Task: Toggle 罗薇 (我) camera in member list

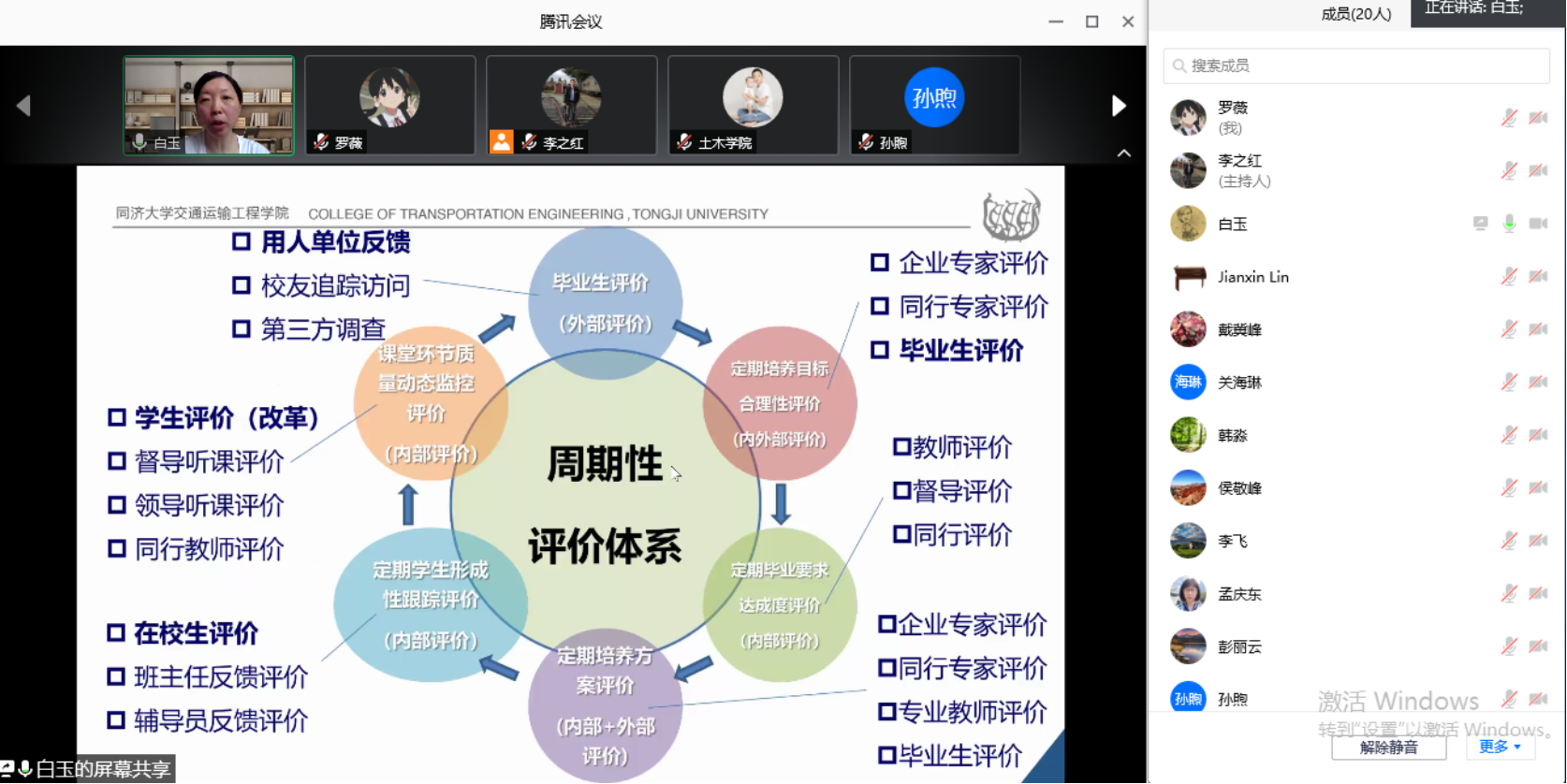Action: click(1538, 118)
